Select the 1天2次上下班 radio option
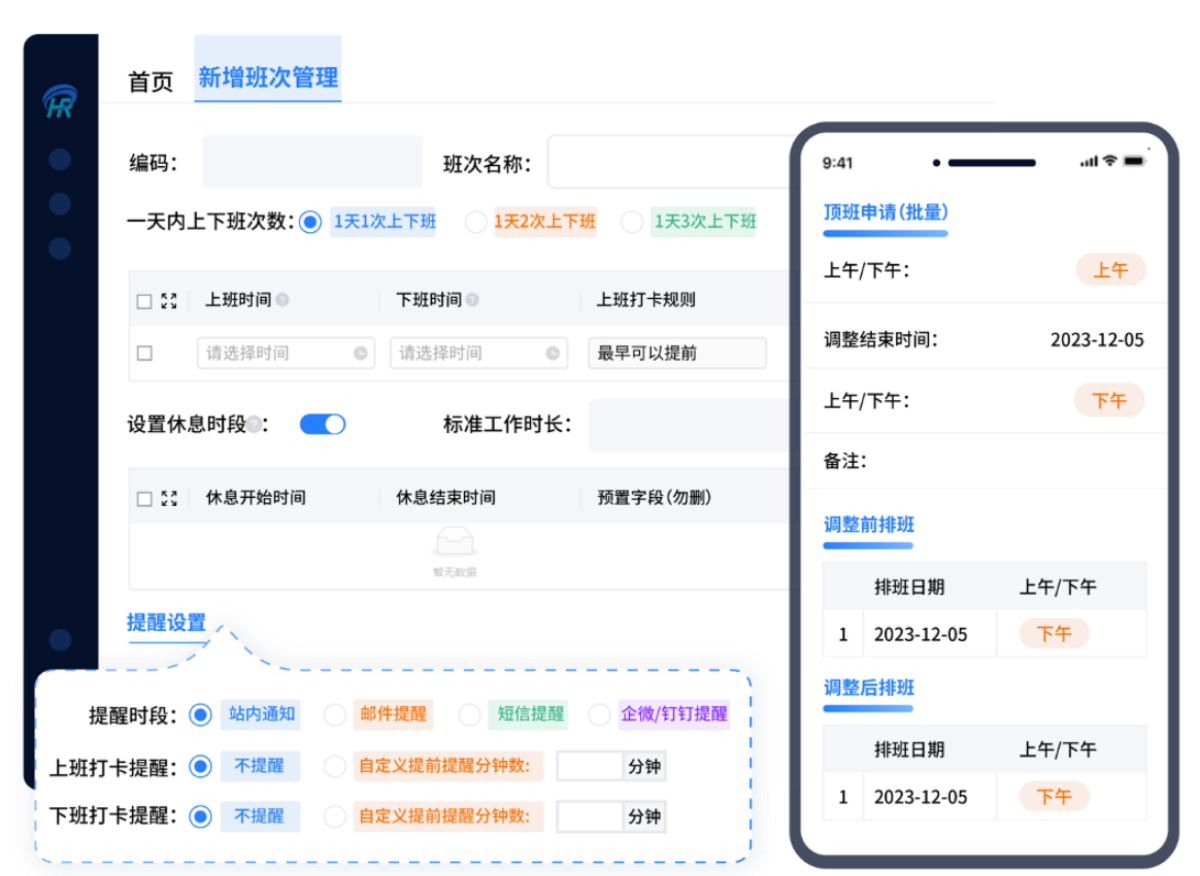Viewport: 1200px width, 876px height. coord(476,222)
